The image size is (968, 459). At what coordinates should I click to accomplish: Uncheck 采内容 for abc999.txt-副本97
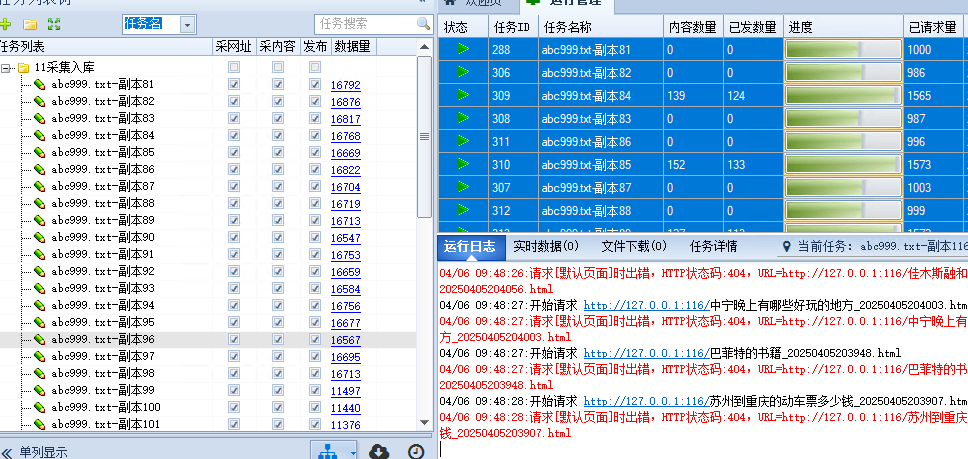[278, 355]
